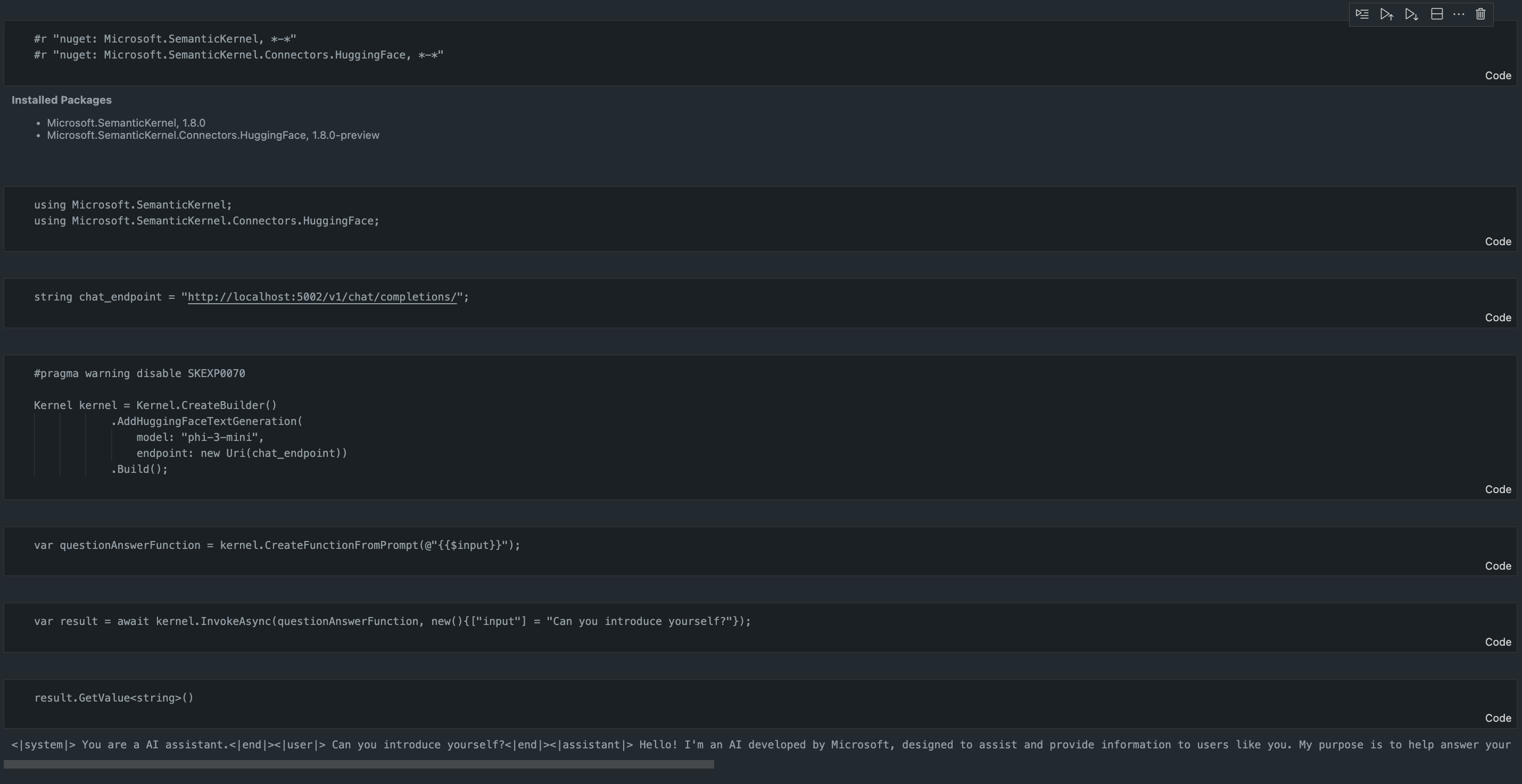Delete the cell with trash icon
The width and height of the screenshot is (1522, 784).
tap(1480, 14)
